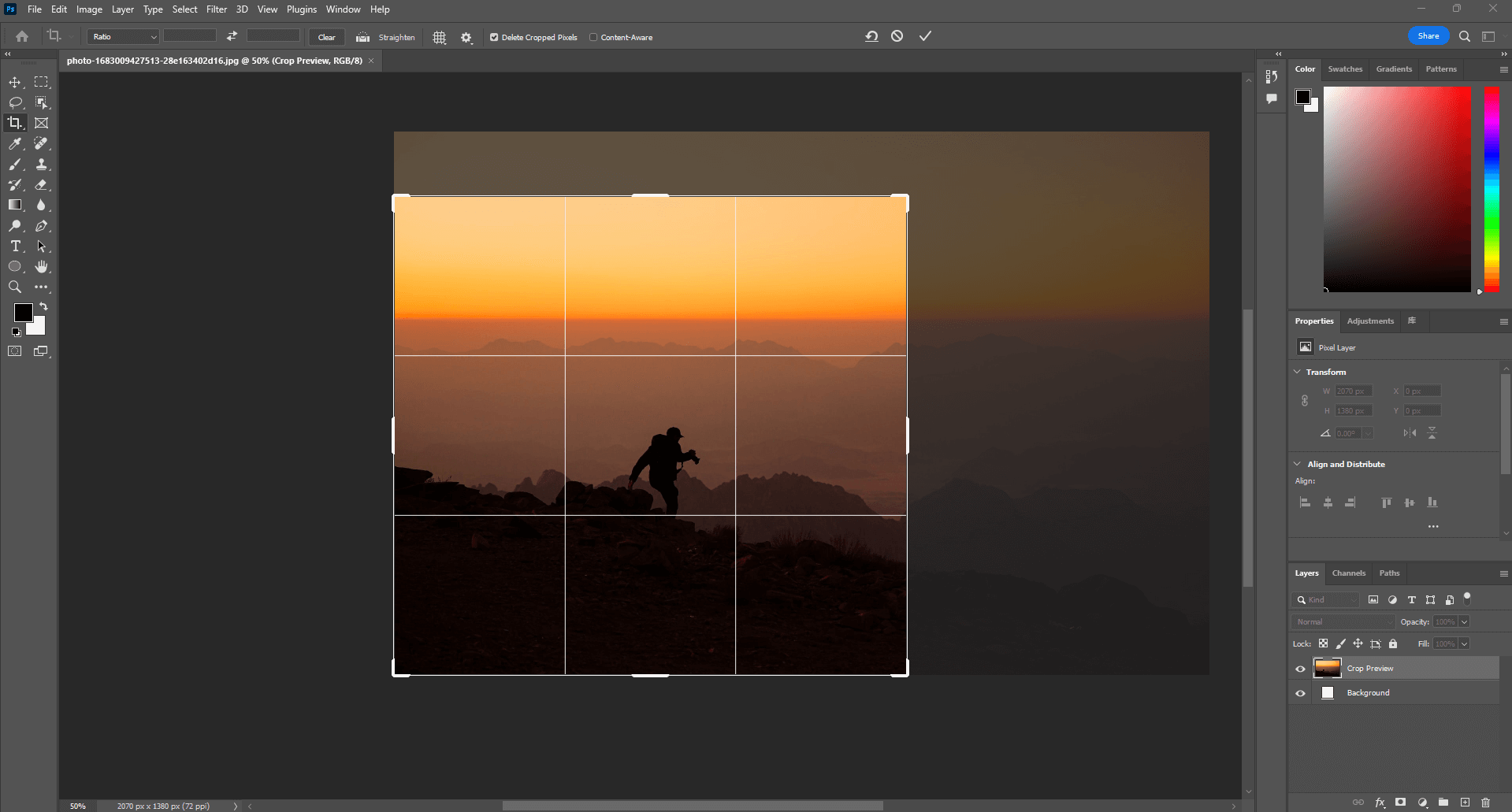Open crop overlay grid options

440,37
